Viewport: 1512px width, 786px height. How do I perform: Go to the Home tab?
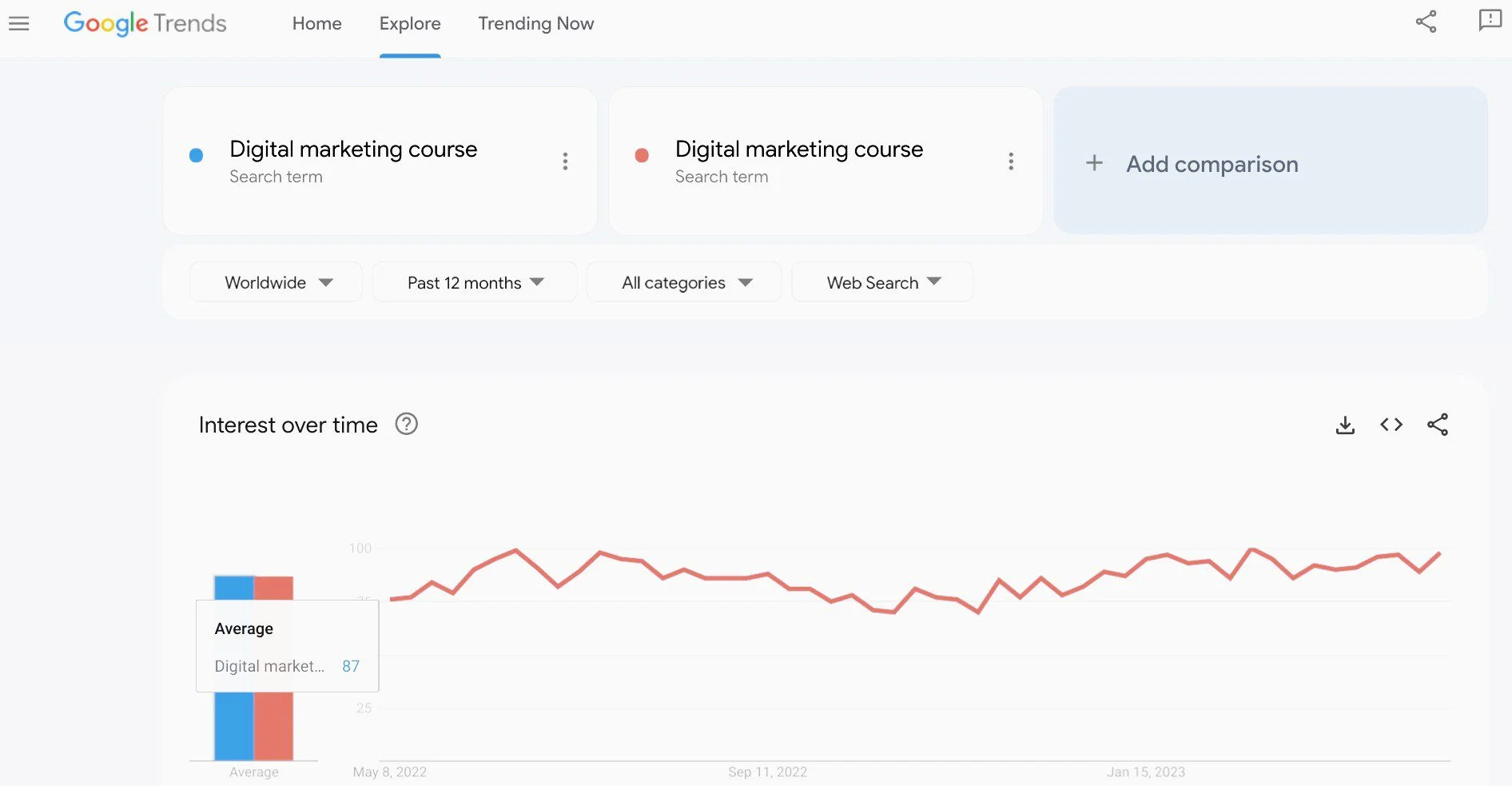[x=316, y=24]
